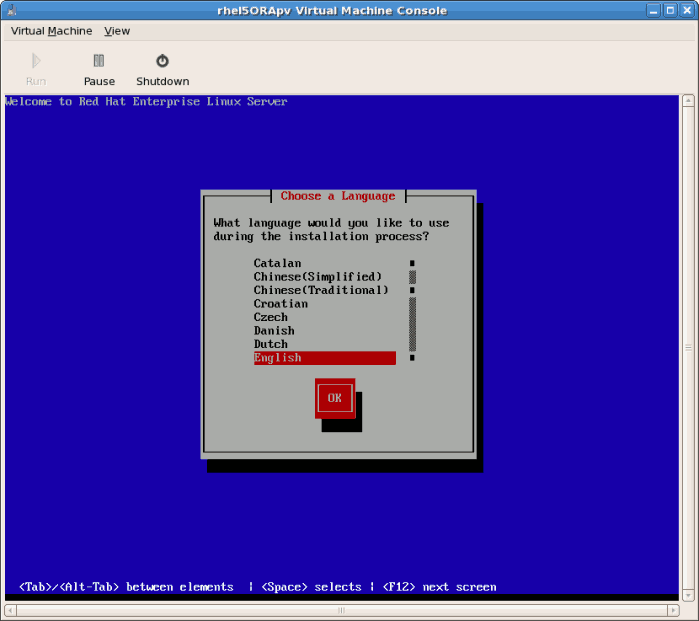Select Catalan from the language list

click(277, 263)
